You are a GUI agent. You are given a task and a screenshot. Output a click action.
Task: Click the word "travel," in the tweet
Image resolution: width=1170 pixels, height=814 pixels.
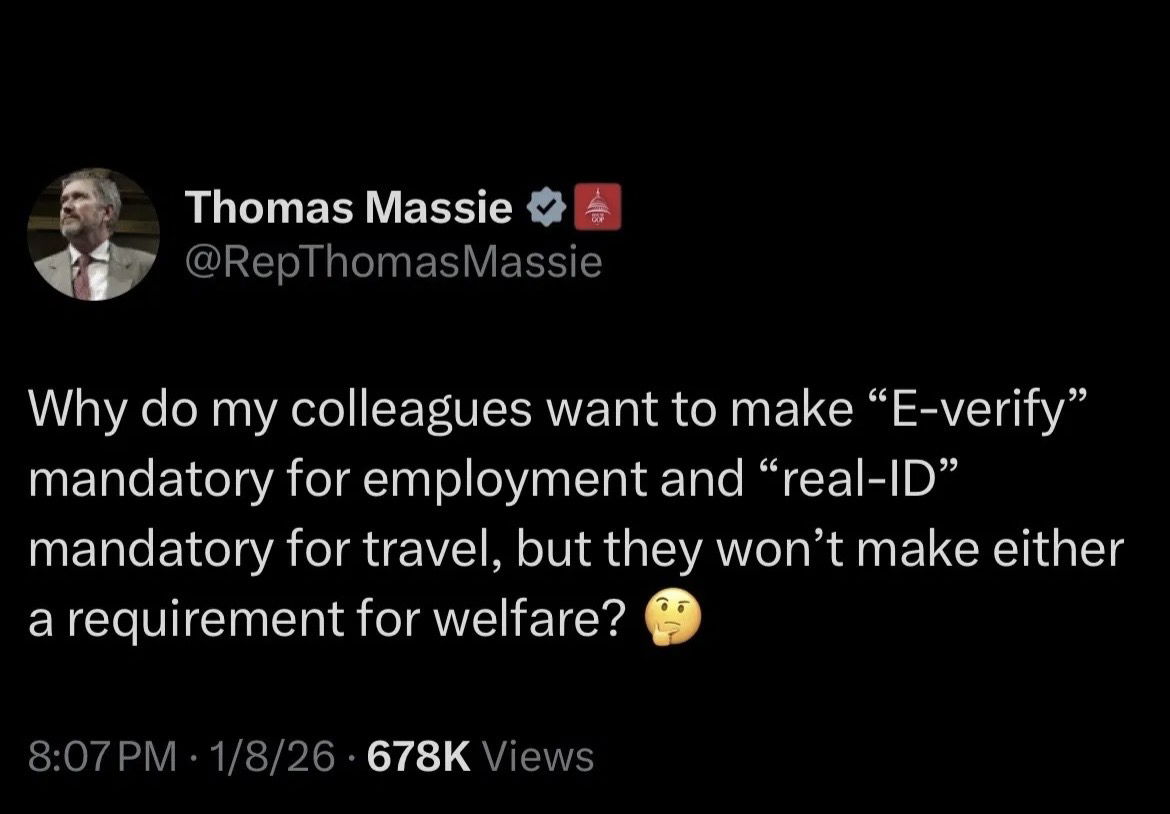point(441,552)
